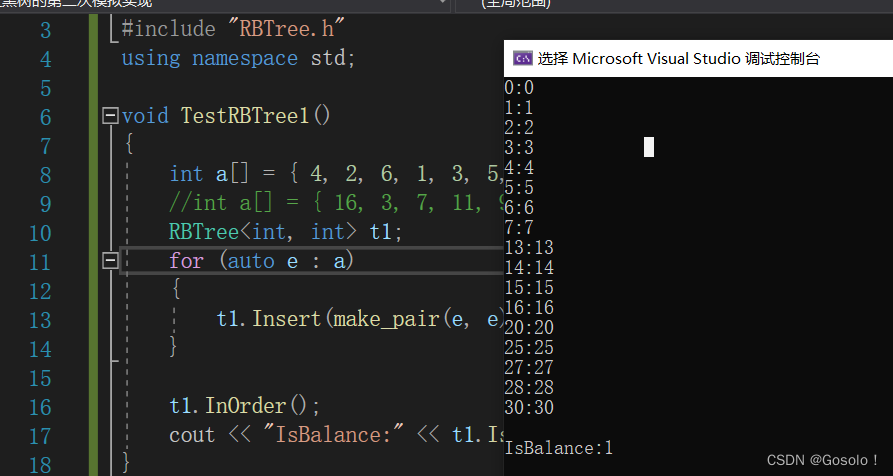
Task: Open the 全局范围 scope dropdown
Action: click(x=670, y=4)
